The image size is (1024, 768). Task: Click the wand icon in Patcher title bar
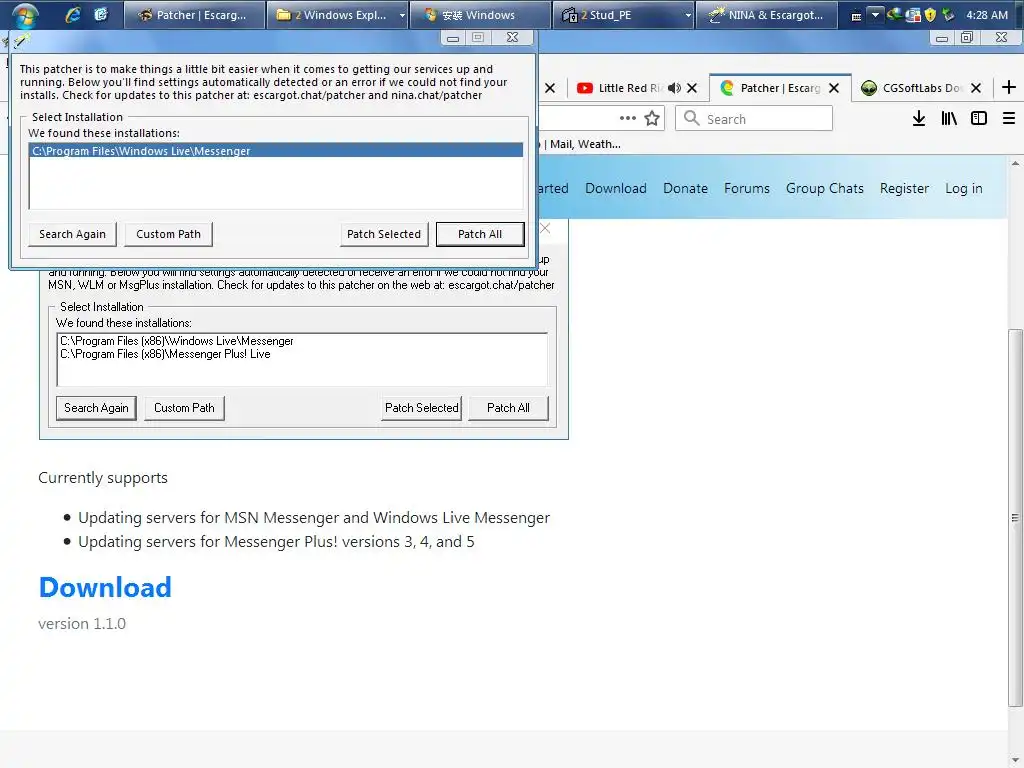pos(21,40)
